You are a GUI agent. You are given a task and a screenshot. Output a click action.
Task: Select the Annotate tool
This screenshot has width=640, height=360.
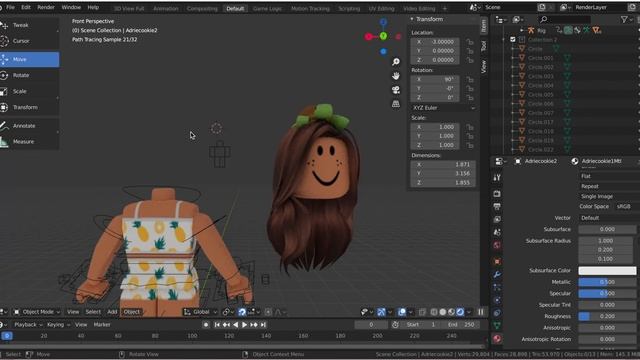29,126
